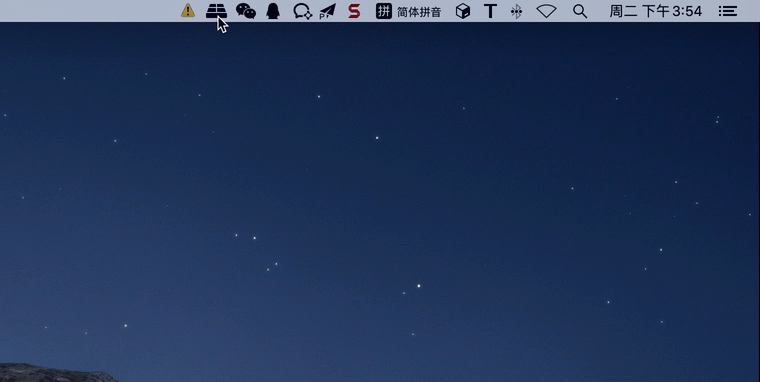Open Notification Center list icon

(x=728, y=11)
